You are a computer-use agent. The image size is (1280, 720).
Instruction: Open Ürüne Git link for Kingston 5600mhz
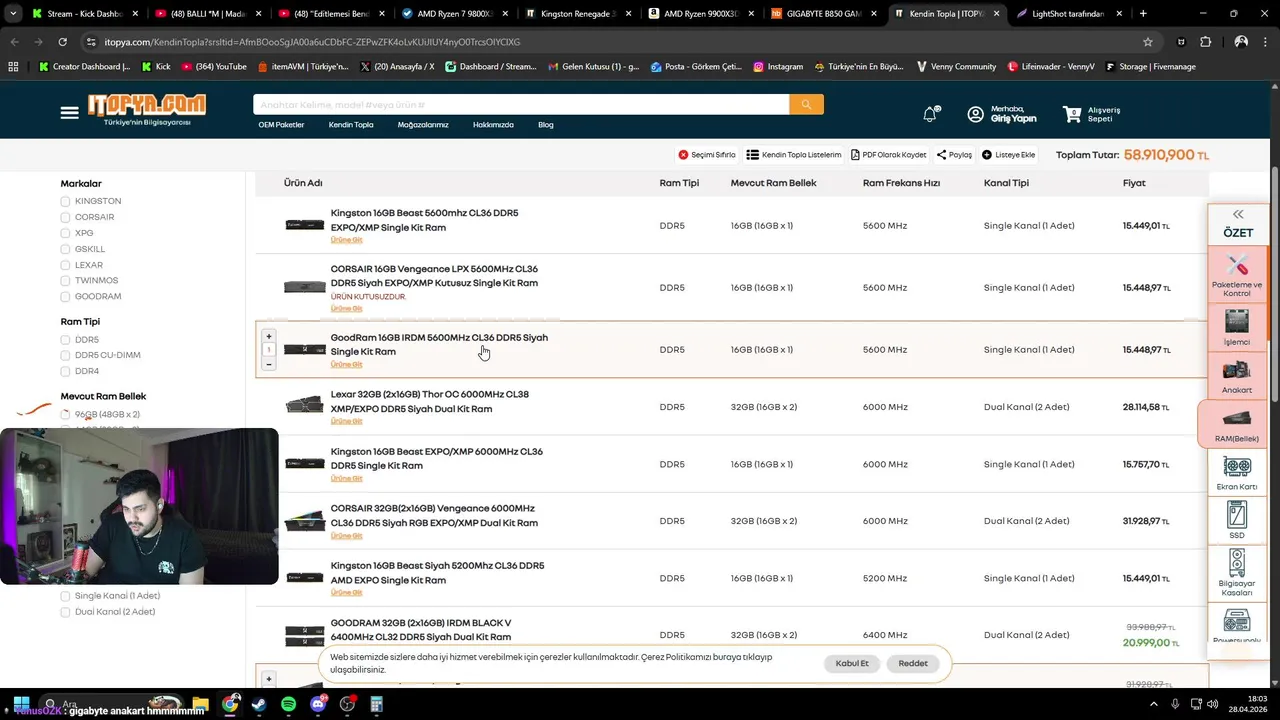(x=347, y=240)
